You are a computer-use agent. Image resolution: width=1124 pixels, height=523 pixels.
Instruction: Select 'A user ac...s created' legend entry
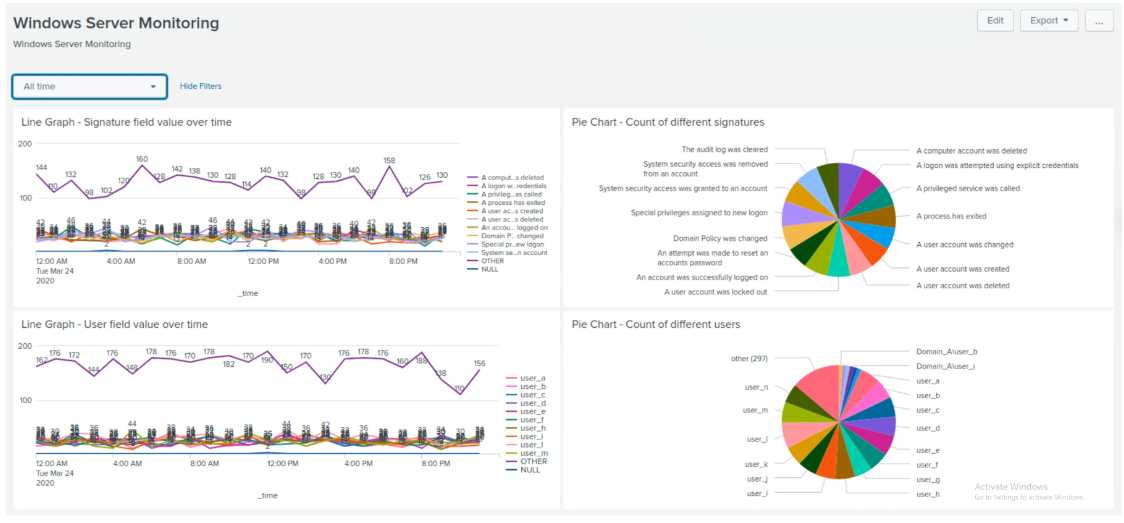[505, 211]
